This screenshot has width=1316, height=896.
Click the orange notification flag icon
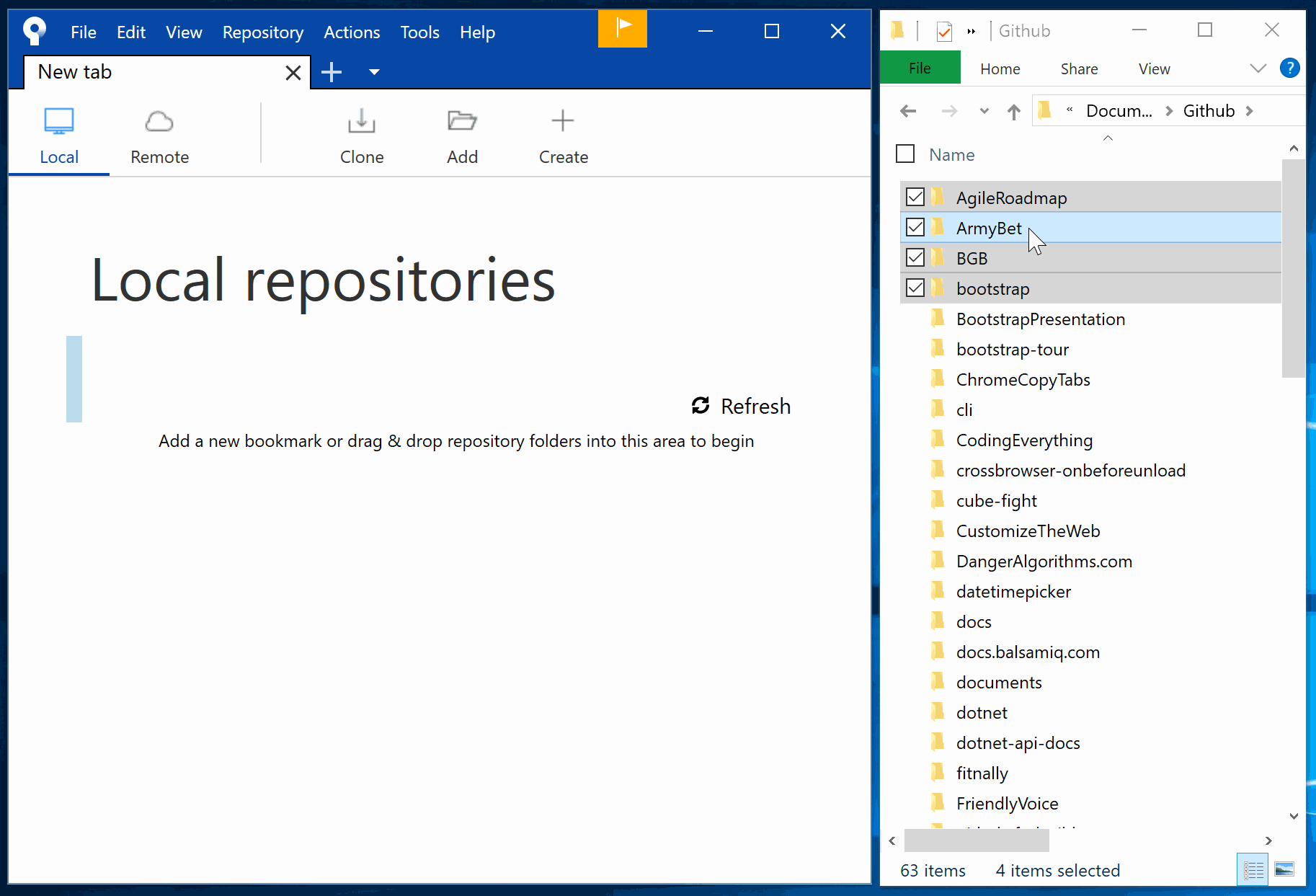click(x=623, y=30)
